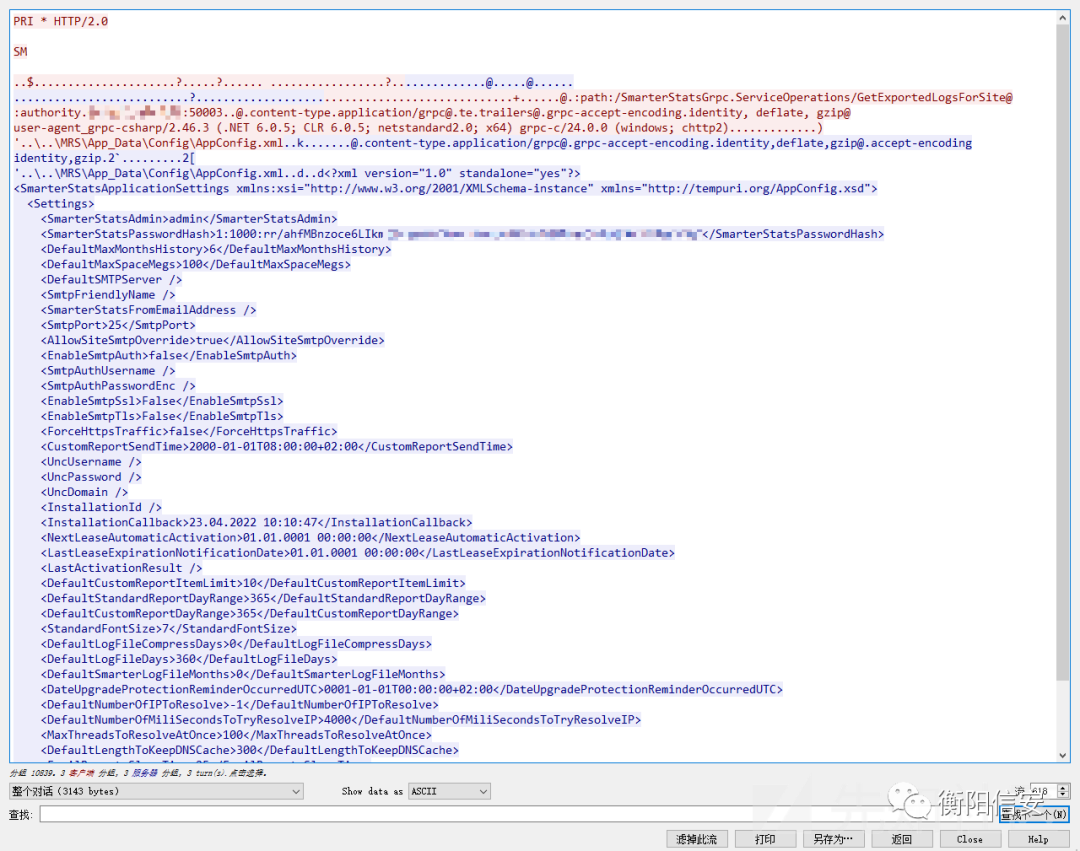Click the DefaultMaxMonthsHistory line

click(x=216, y=249)
